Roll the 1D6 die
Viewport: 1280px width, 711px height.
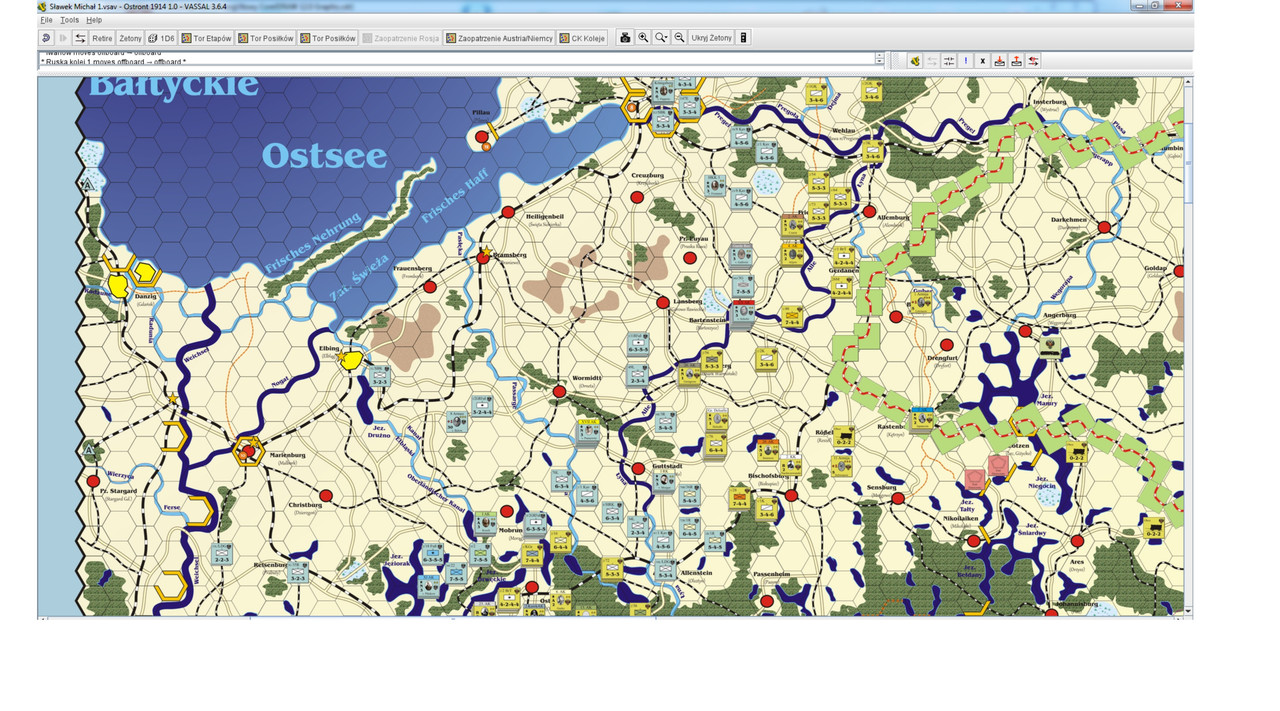click(x=162, y=38)
